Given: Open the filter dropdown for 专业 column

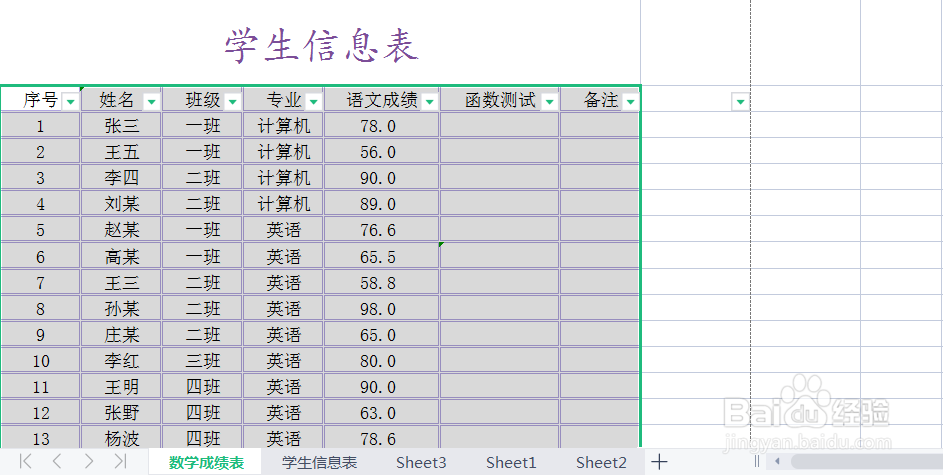Looking at the screenshot, I should [313, 102].
